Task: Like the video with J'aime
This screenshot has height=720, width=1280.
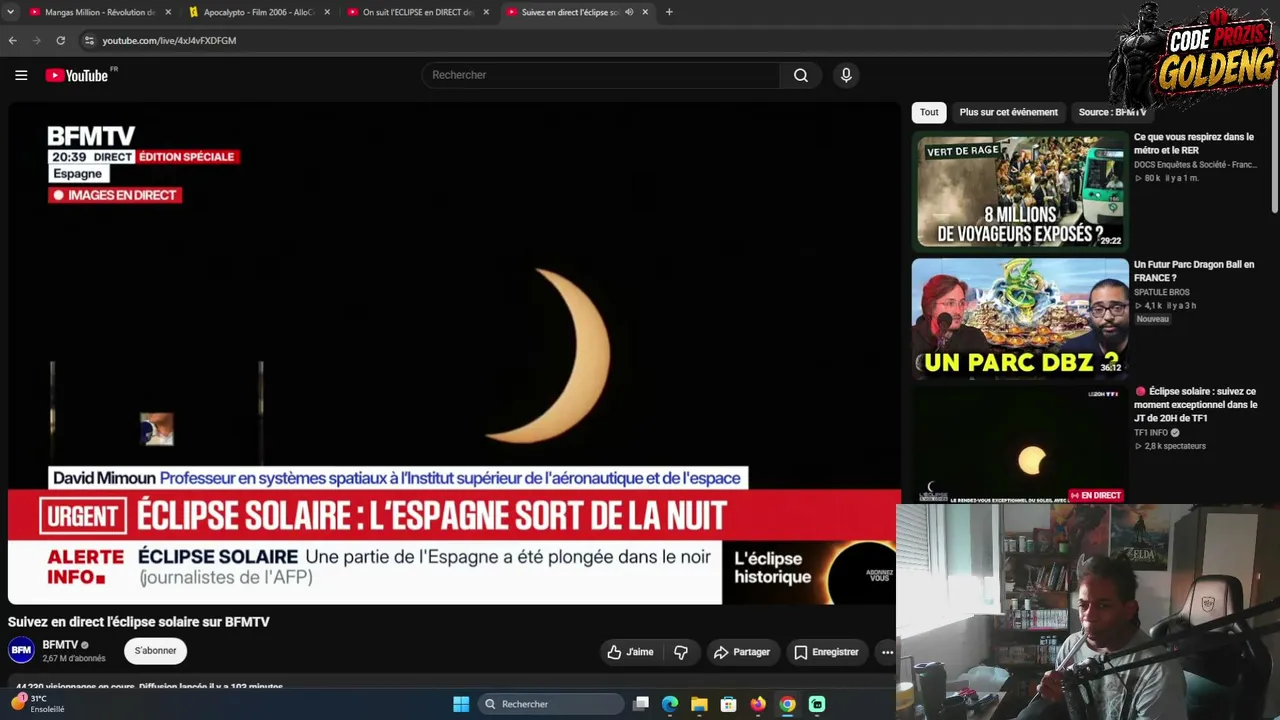Action: coord(630,652)
